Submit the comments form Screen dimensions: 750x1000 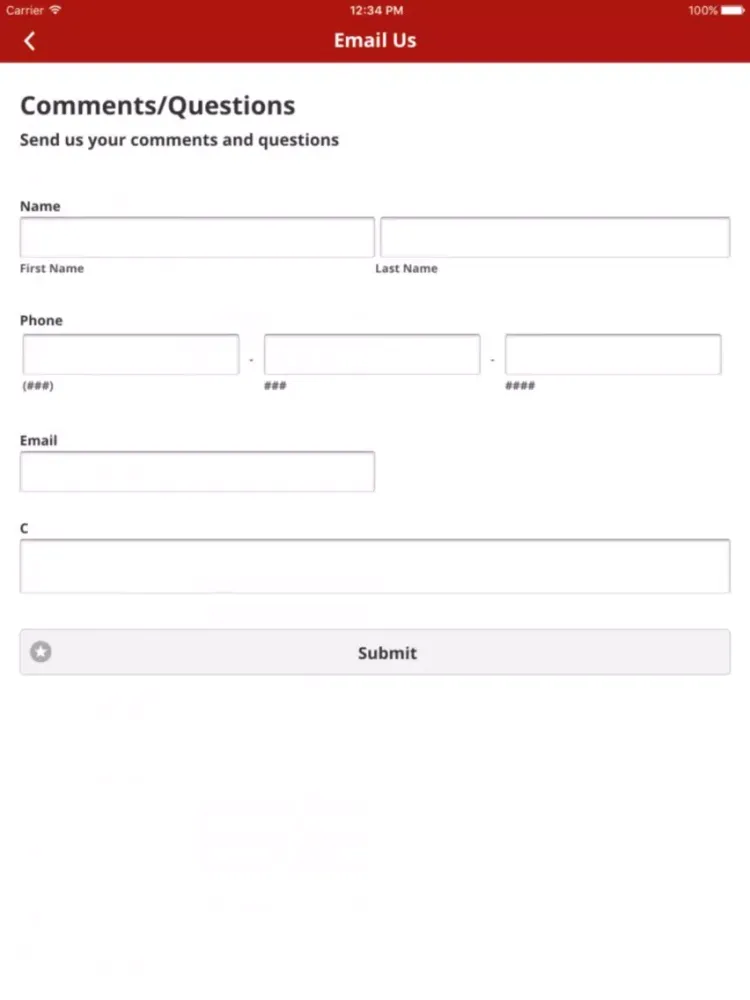375,652
